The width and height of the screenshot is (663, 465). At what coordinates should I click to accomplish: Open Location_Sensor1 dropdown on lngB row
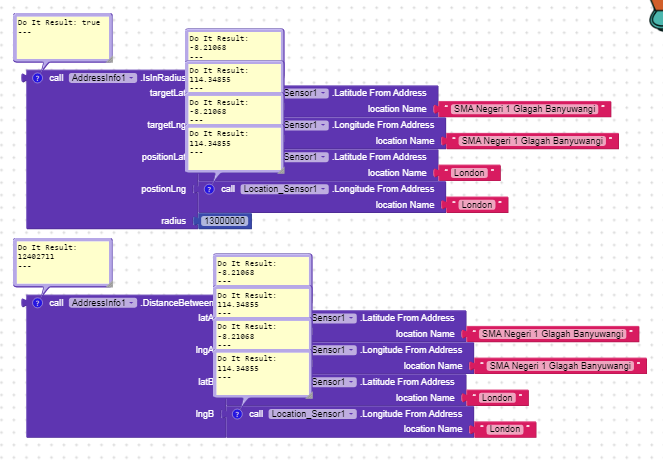[x=312, y=414]
